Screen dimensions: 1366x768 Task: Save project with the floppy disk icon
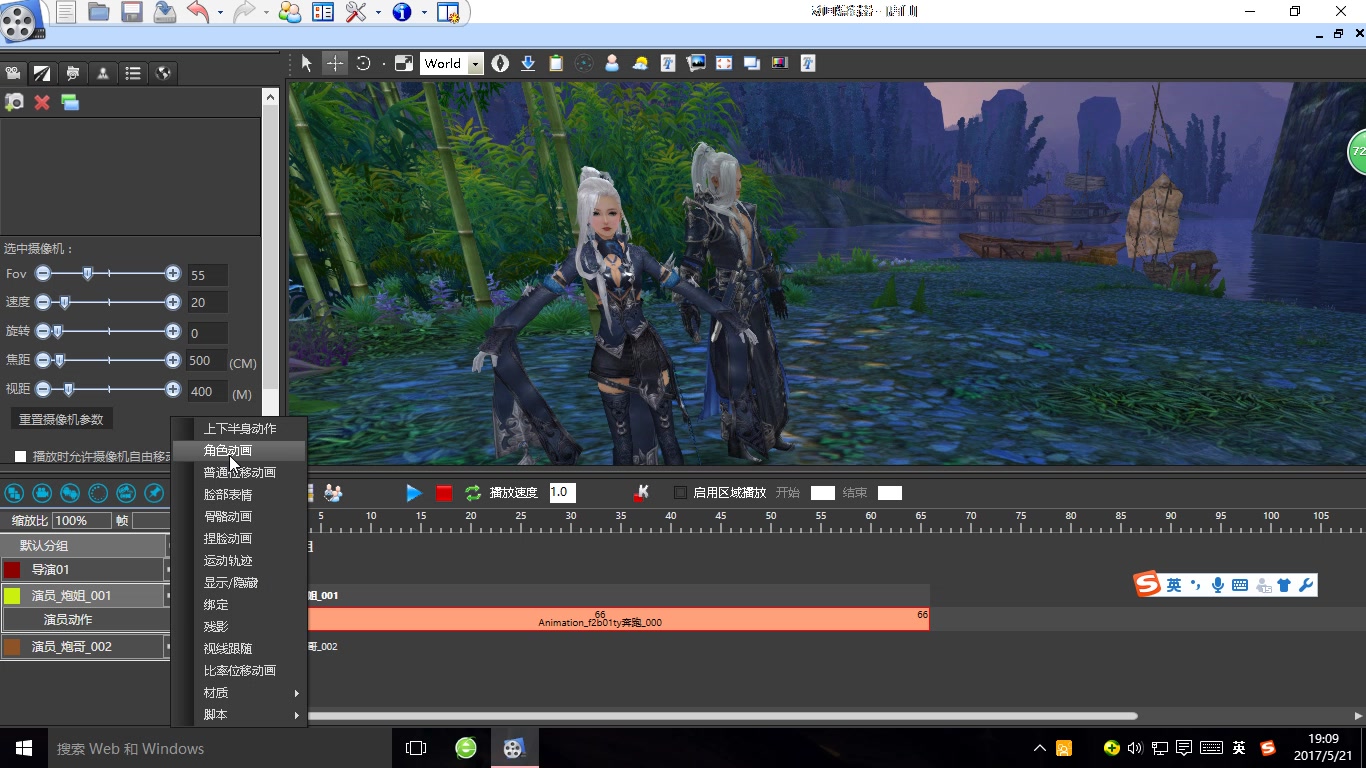pos(132,13)
